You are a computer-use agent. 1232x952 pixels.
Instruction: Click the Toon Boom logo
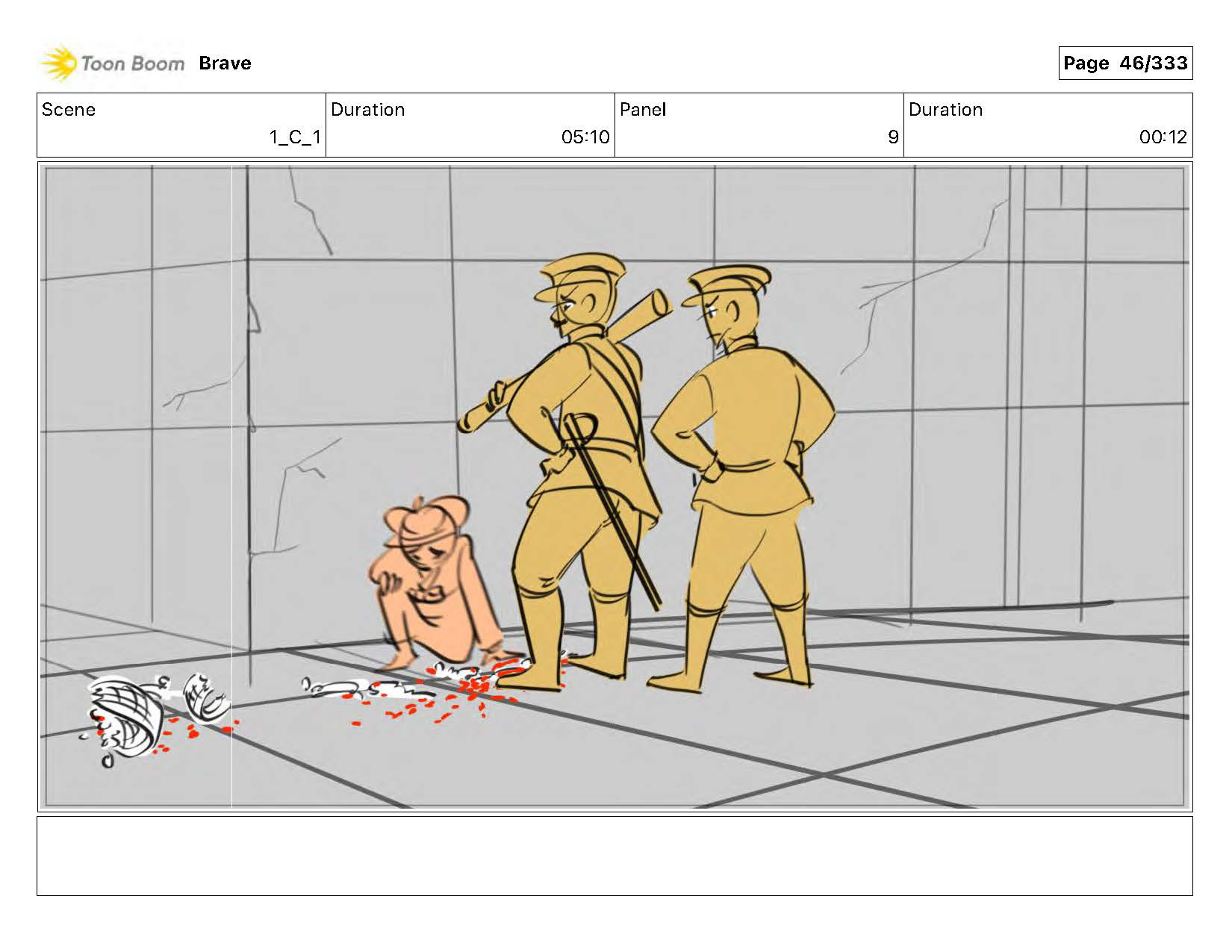tap(112, 63)
